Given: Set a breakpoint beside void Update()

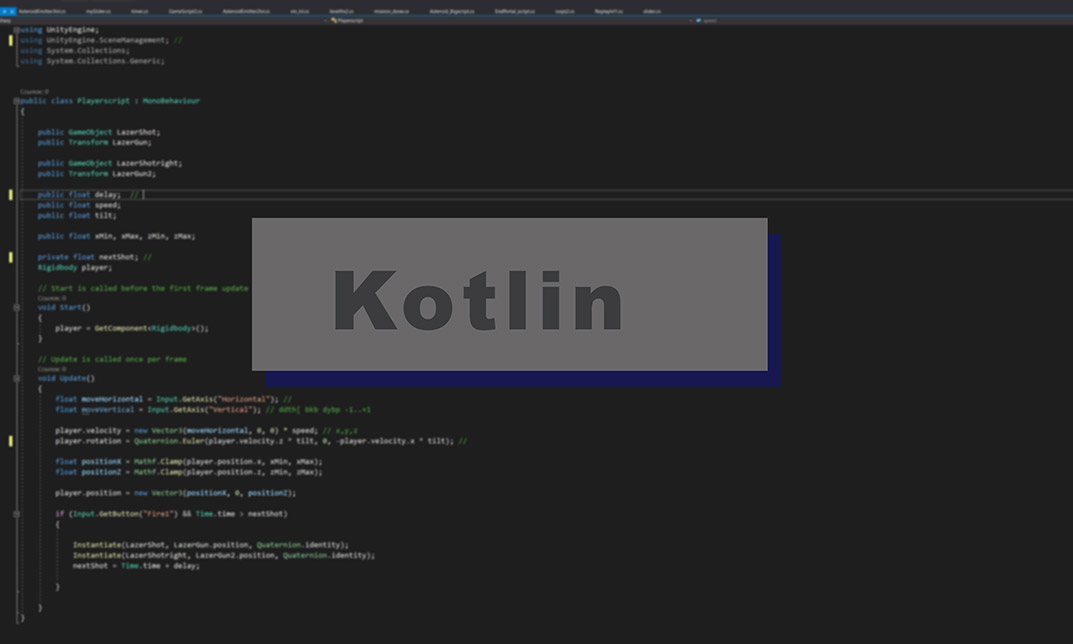Looking at the screenshot, I should tap(4, 378).
